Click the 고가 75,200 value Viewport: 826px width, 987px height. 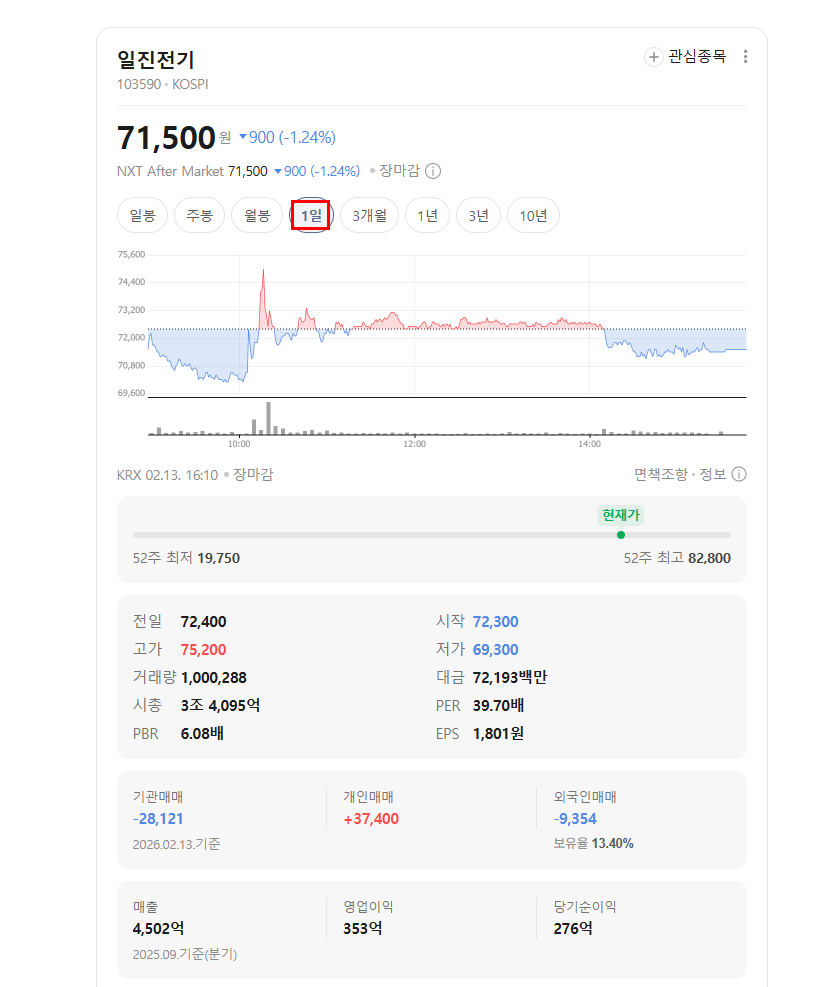(x=203, y=650)
